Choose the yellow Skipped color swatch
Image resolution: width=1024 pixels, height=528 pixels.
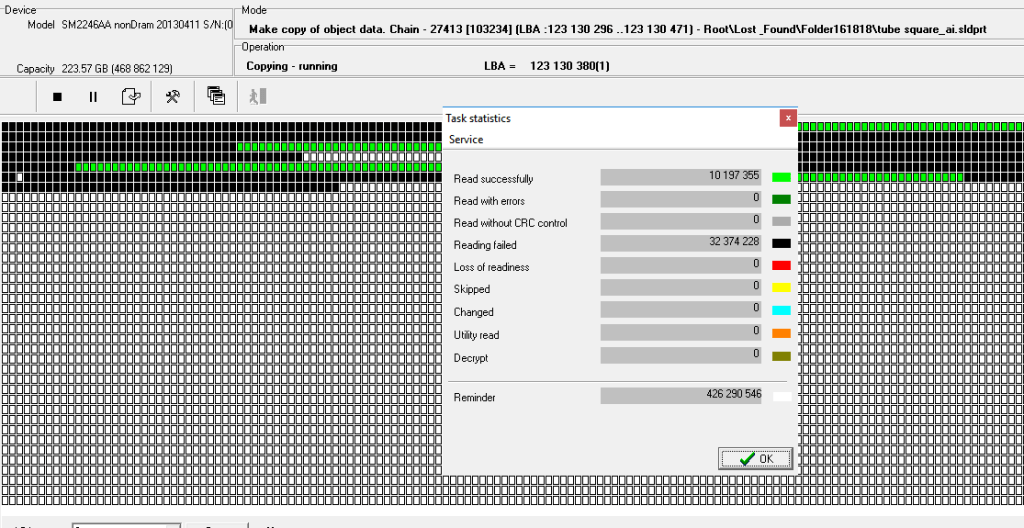click(x=781, y=288)
